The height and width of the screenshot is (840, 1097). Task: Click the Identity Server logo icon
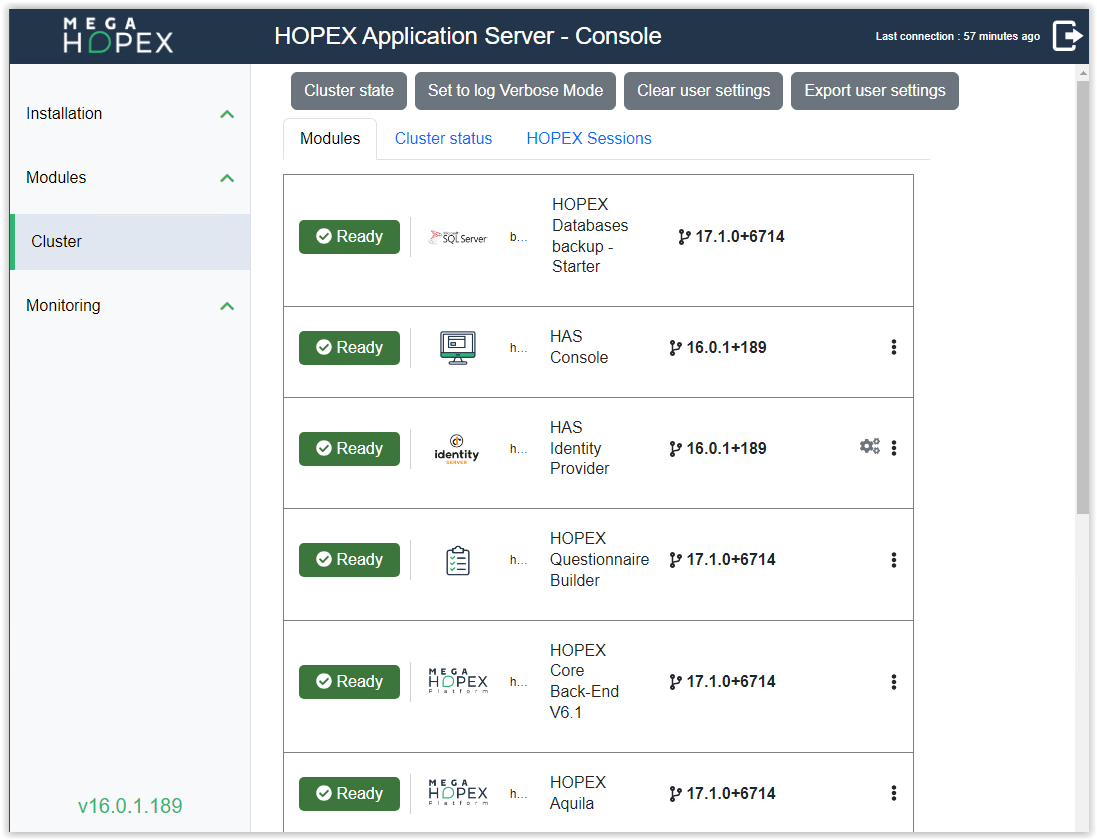(x=457, y=449)
